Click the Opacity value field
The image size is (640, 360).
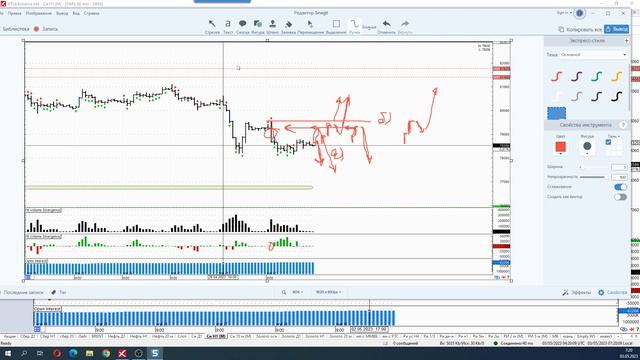(619, 177)
